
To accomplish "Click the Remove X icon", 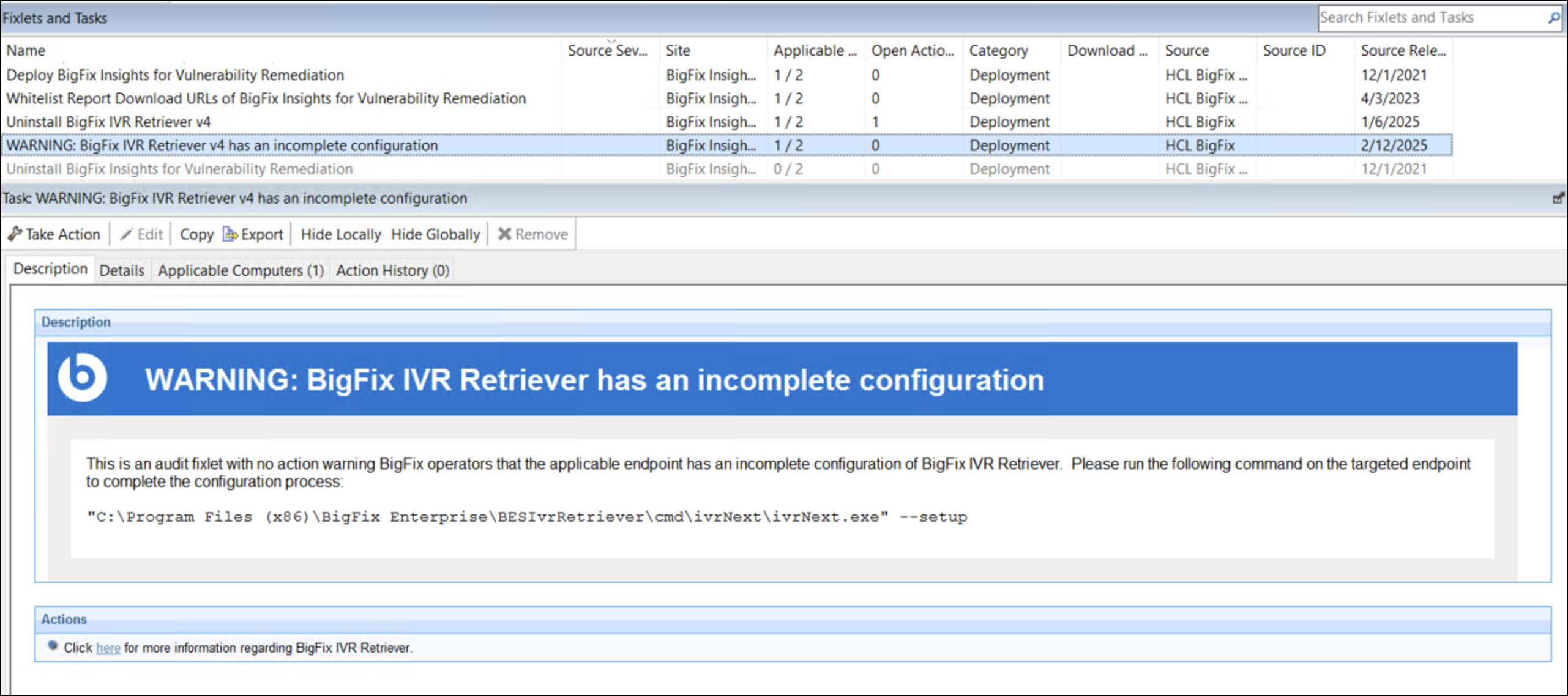I will [504, 234].
